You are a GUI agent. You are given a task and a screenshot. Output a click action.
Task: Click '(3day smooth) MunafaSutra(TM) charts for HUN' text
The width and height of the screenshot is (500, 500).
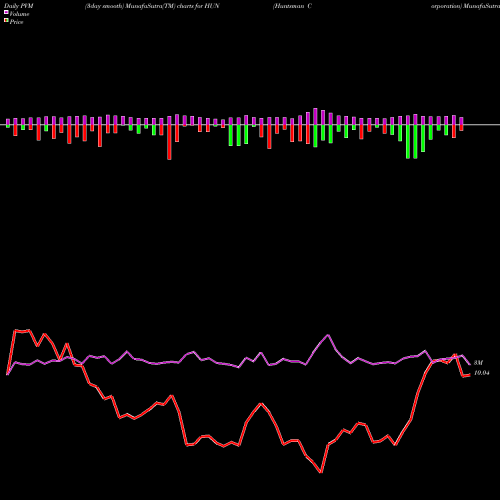click(152, 6)
